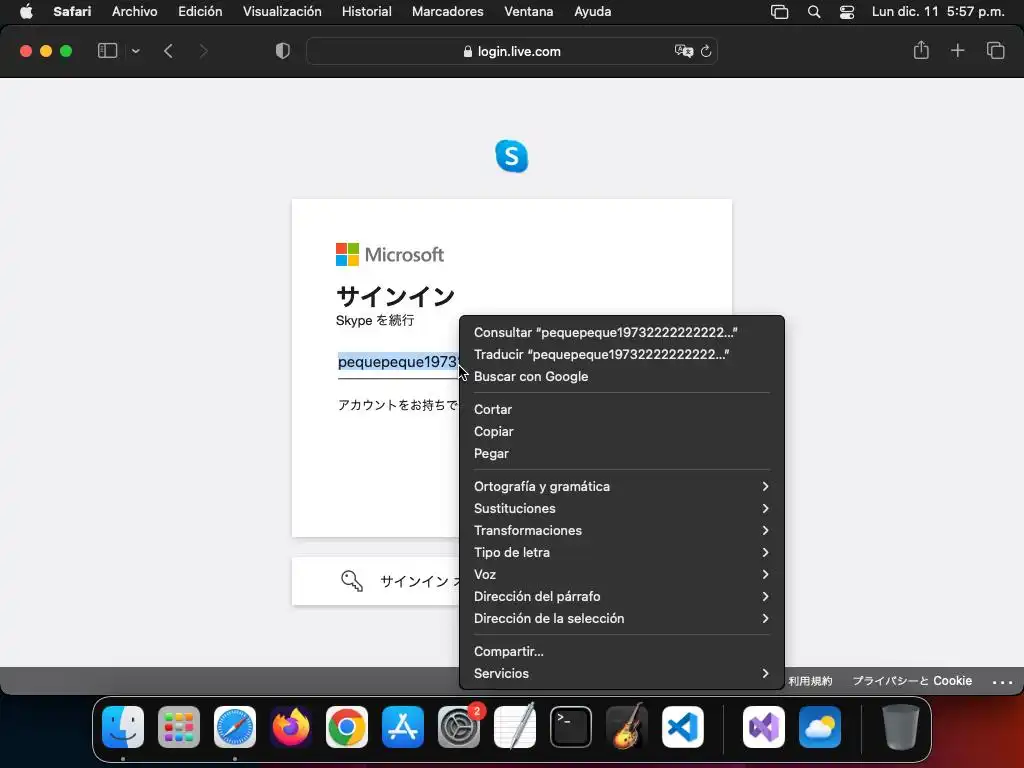Viewport: 1024px width, 768px height.
Task: Open Finder from the Dock
Action: 123,727
